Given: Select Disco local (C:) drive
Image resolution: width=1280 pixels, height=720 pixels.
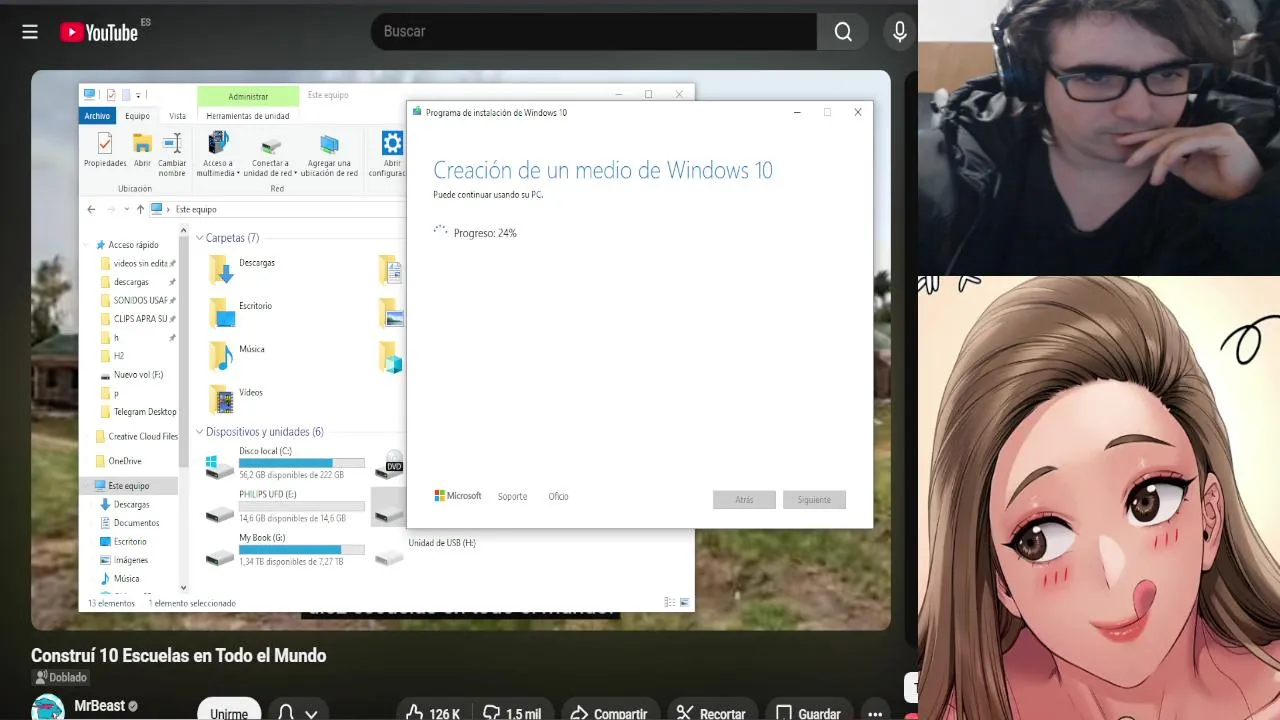Looking at the screenshot, I should (284, 463).
